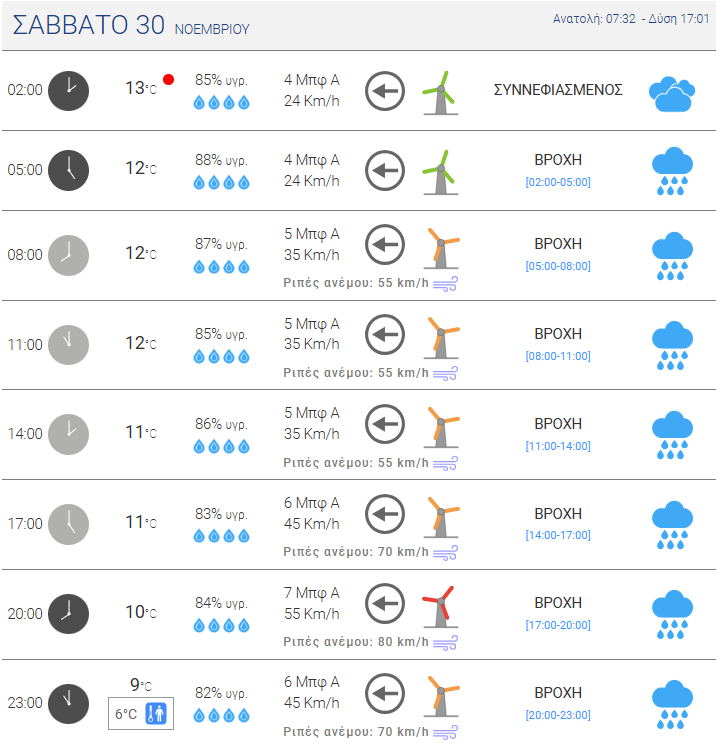
Task: Click the [11:00-14:00] rain period link
Action: [x=558, y=446]
